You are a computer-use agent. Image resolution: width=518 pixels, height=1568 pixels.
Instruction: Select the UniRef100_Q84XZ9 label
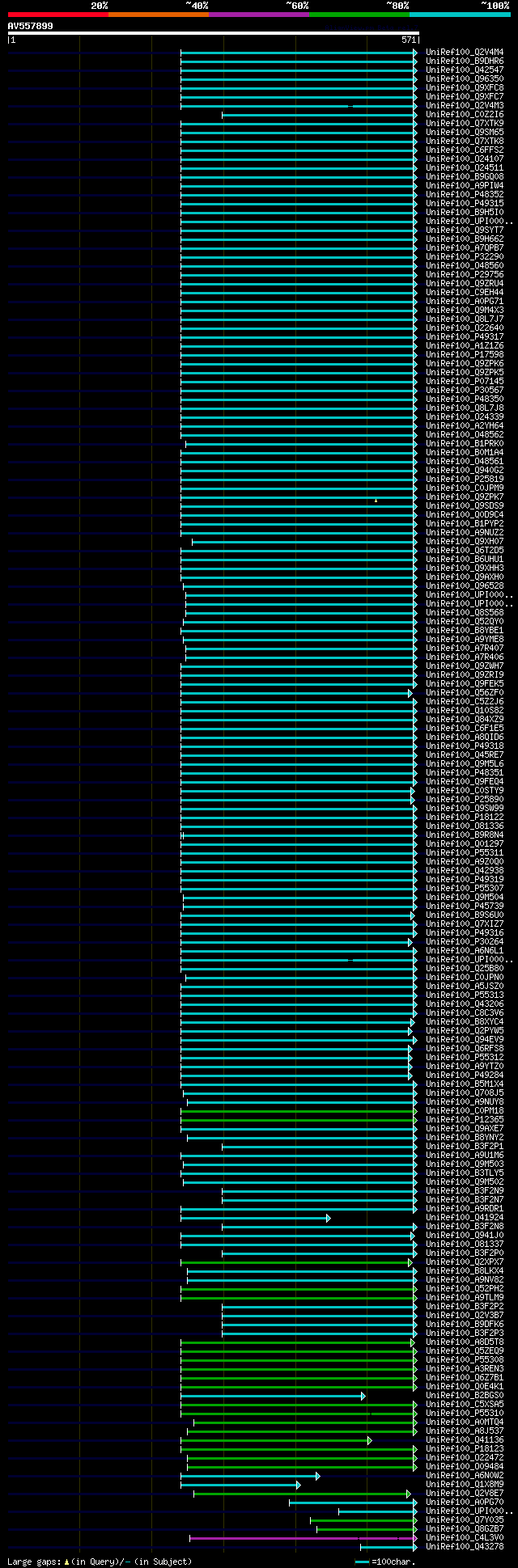(x=465, y=719)
